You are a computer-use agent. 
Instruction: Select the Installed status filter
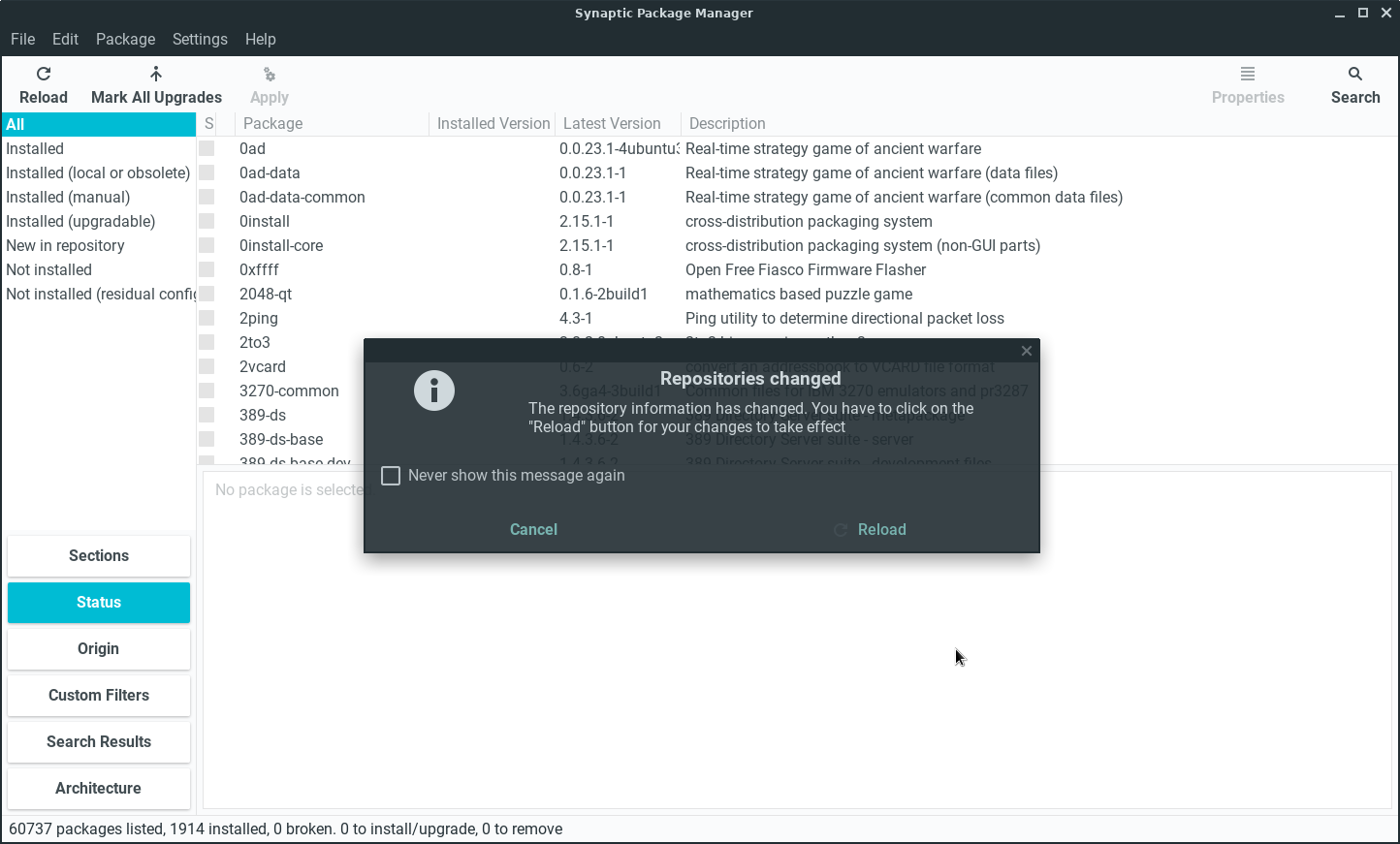pyautogui.click(x=99, y=148)
